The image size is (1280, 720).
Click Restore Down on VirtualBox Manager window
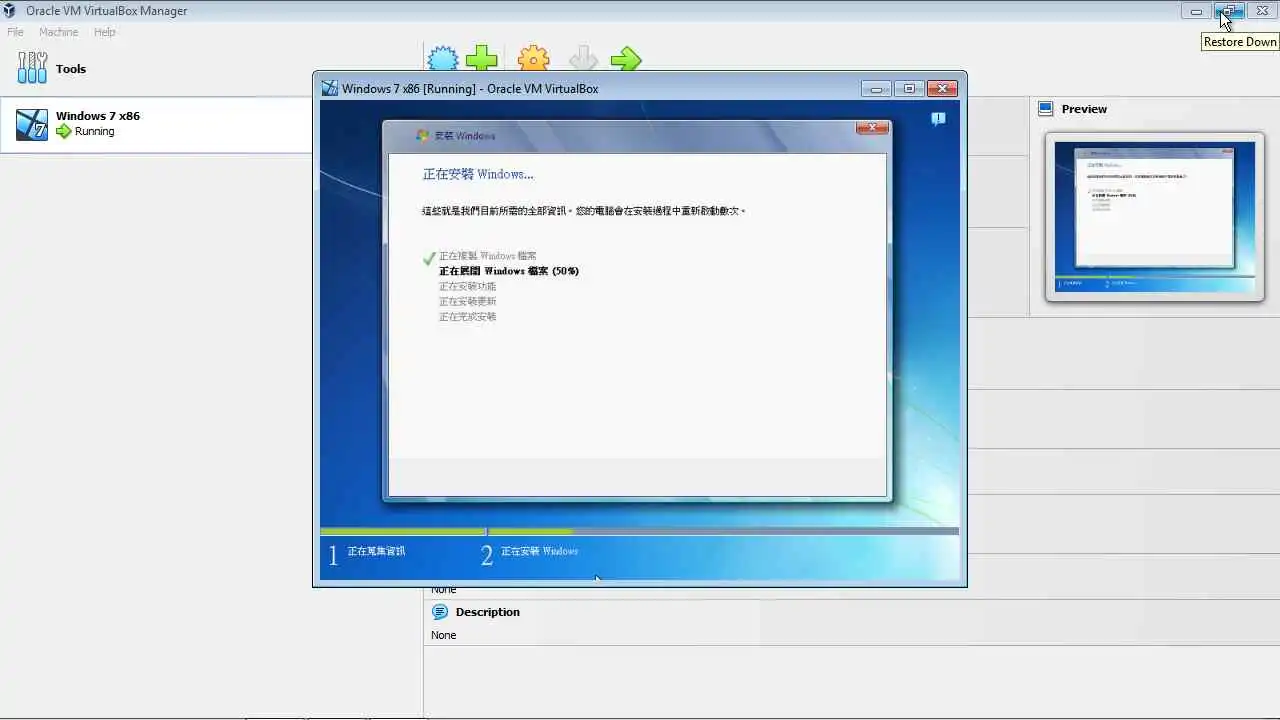[1229, 11]
